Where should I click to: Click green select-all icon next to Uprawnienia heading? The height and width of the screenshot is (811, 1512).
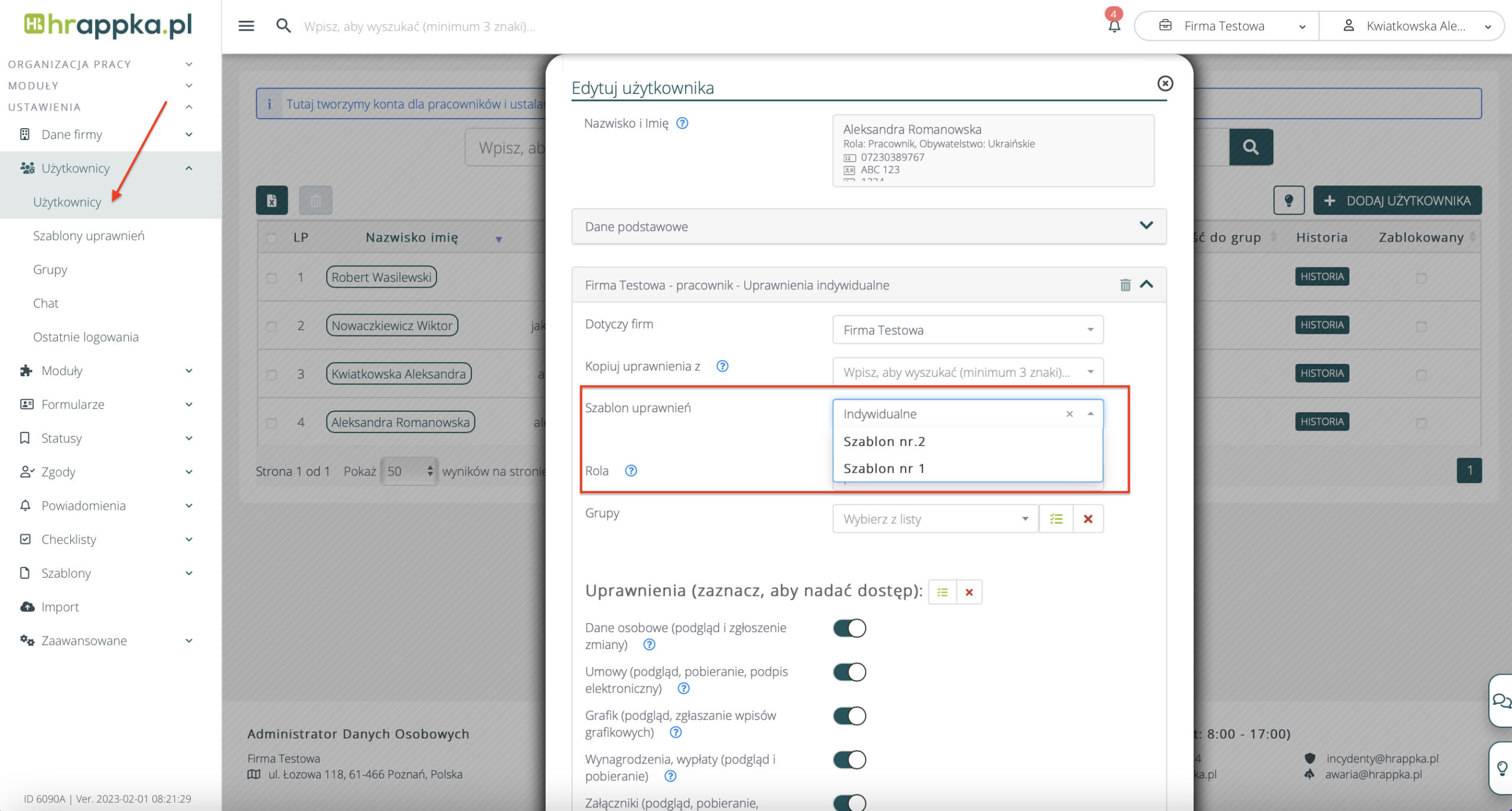942,592
